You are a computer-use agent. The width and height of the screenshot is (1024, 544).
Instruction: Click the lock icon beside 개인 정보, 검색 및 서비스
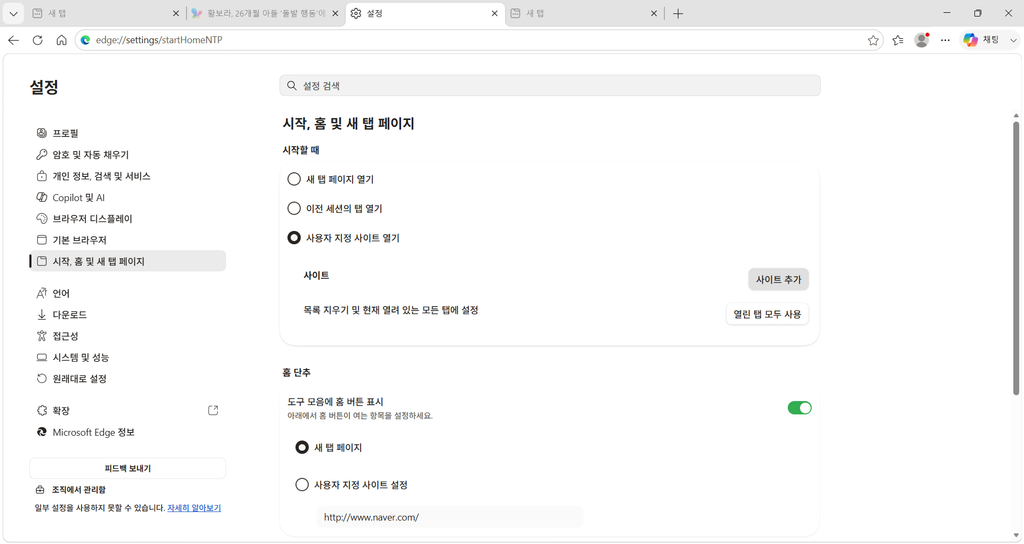[42, 176]
